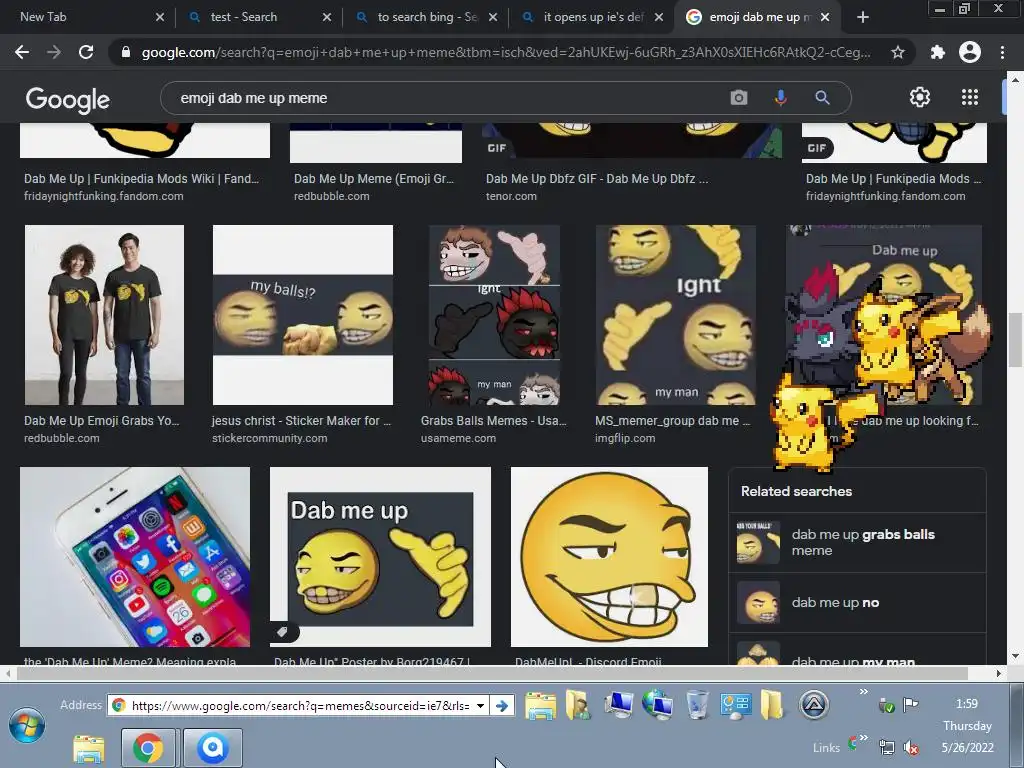Click the Chrome URL address bar
This screenshot has height=768, width=1024.
(x=505, y=52)
